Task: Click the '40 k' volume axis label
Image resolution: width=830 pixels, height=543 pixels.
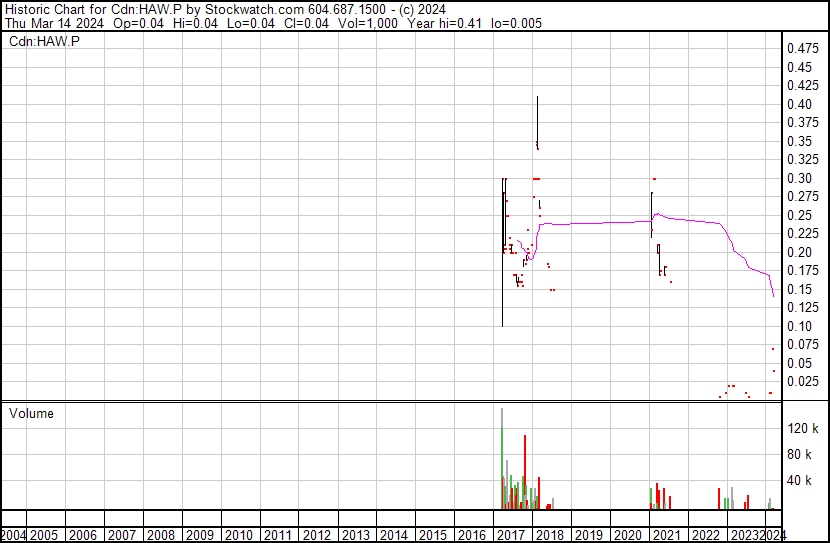Action: pyautogui.click(x=799, y=480)
